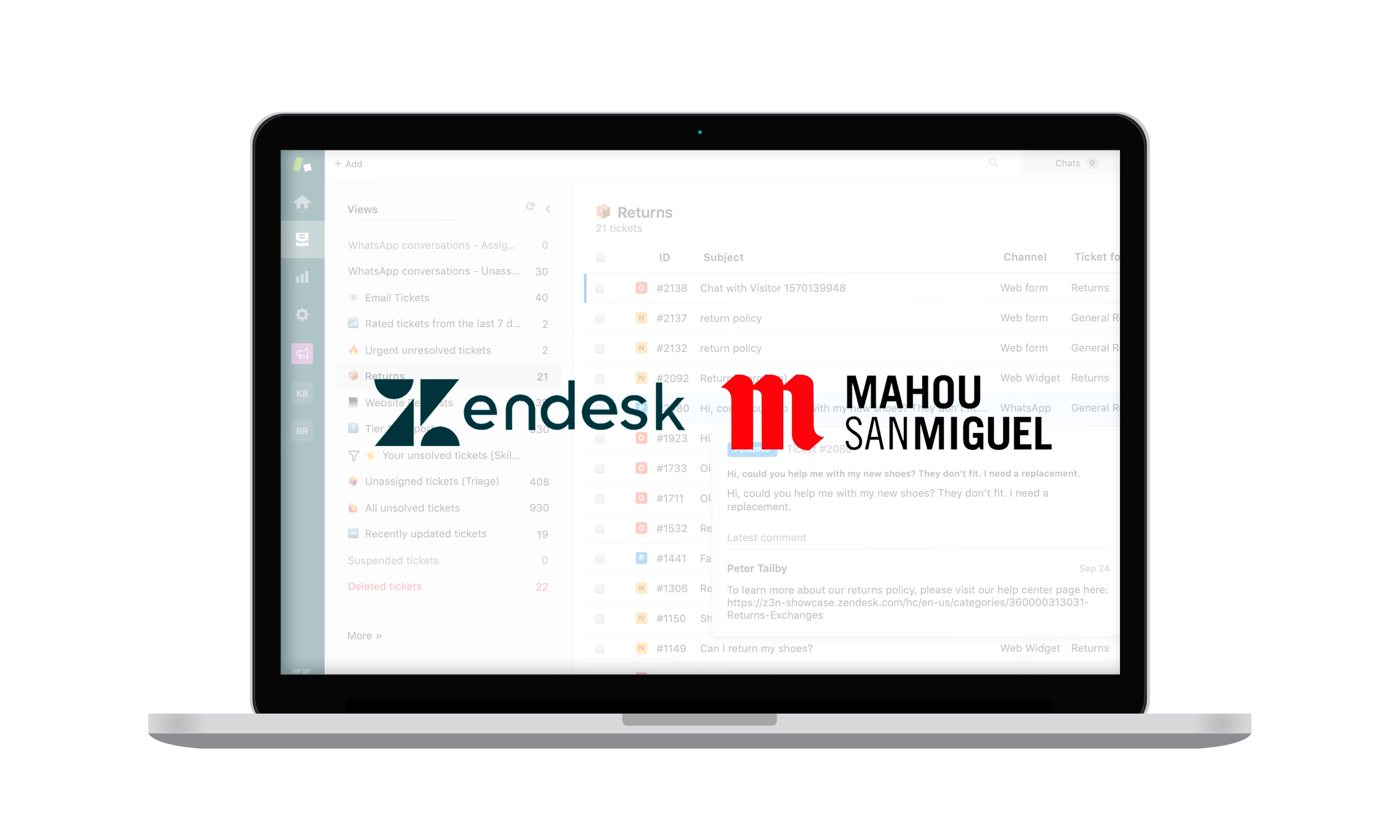Image resolution: width=1400 pixels, height=840 pixels.
Task: Open the Refresh views icon
Action: (x=530, y=207)
